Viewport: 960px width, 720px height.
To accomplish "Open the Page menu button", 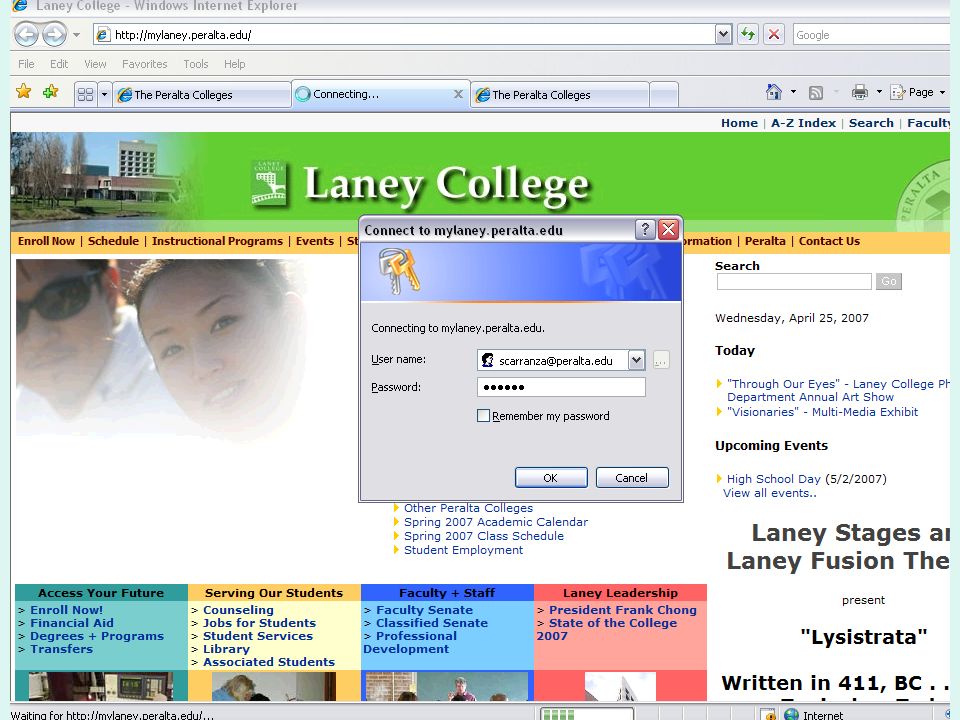I will coord(918,92).
